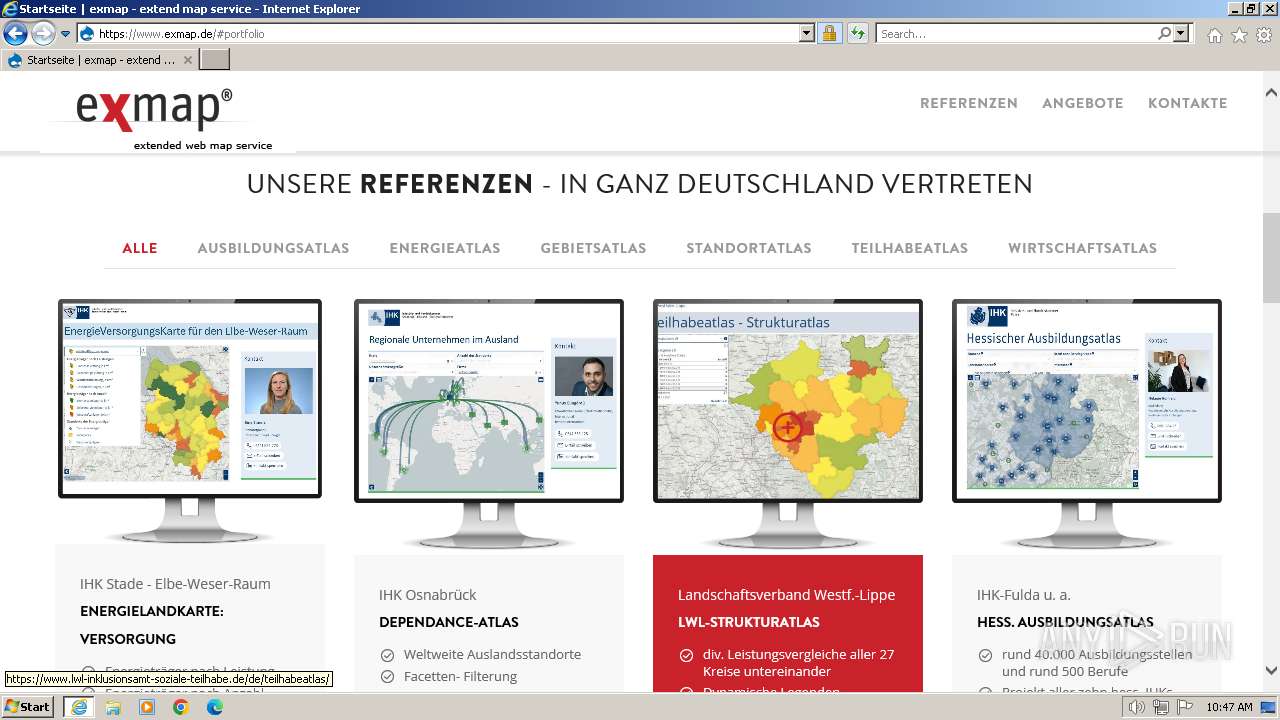Click the browser Forward arrow button
The height and width of the screenshot is (720, 1280).
point(43,33)
